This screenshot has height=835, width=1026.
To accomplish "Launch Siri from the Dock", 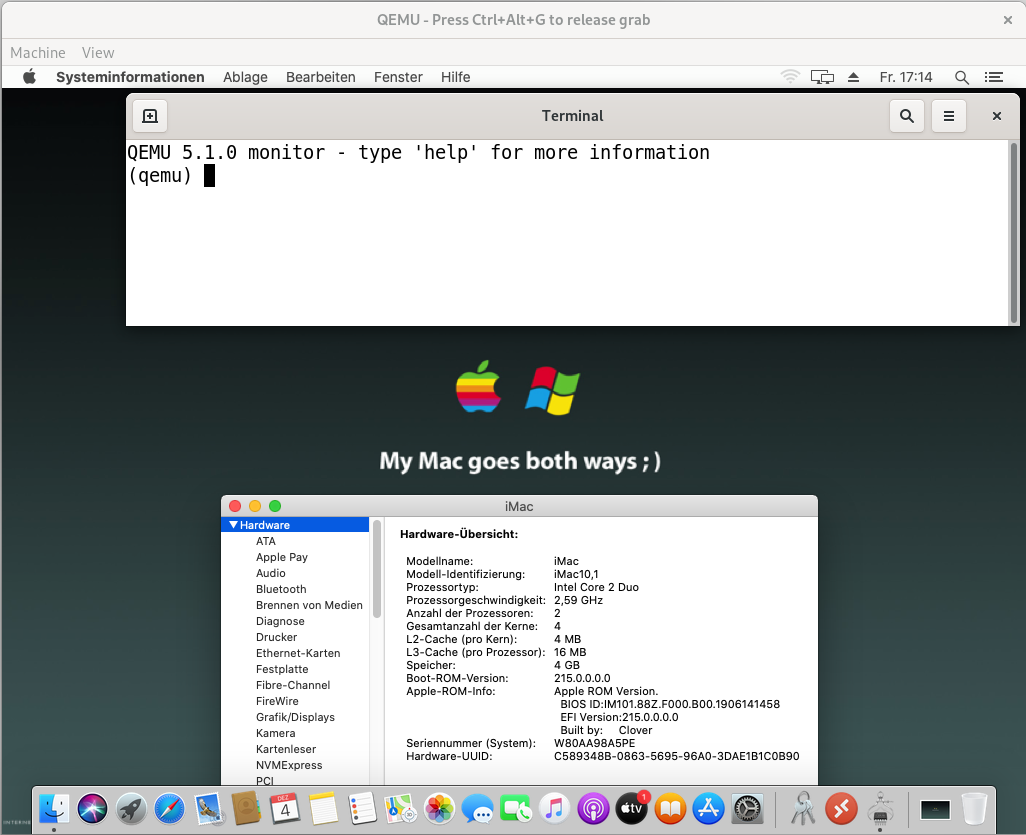I will point(92,809).
